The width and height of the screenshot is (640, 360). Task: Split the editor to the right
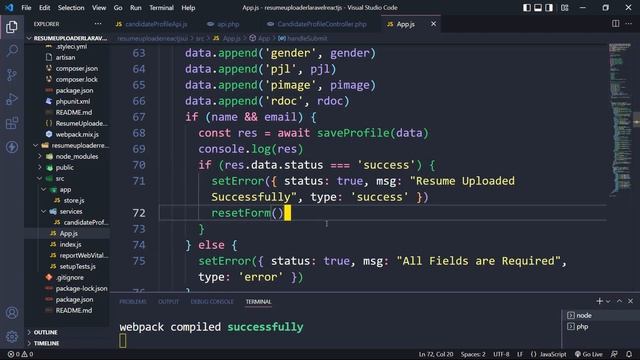tap(616, 24)
